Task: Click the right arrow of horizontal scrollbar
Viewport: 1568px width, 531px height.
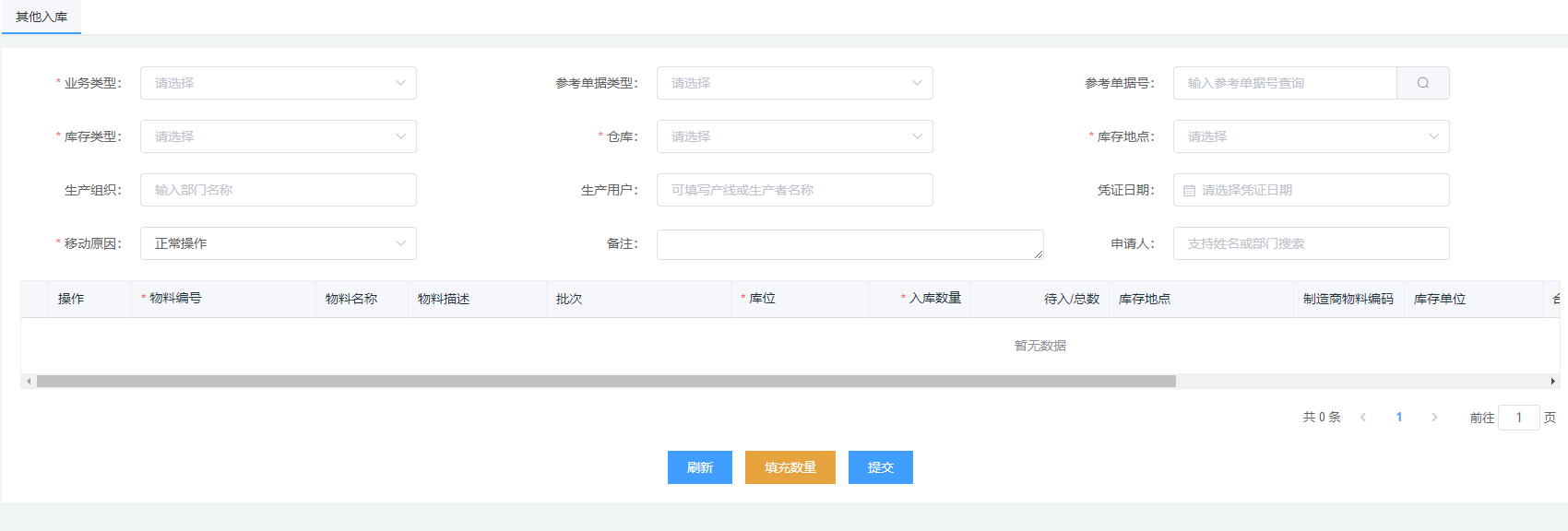Action: coord(1552,381)
